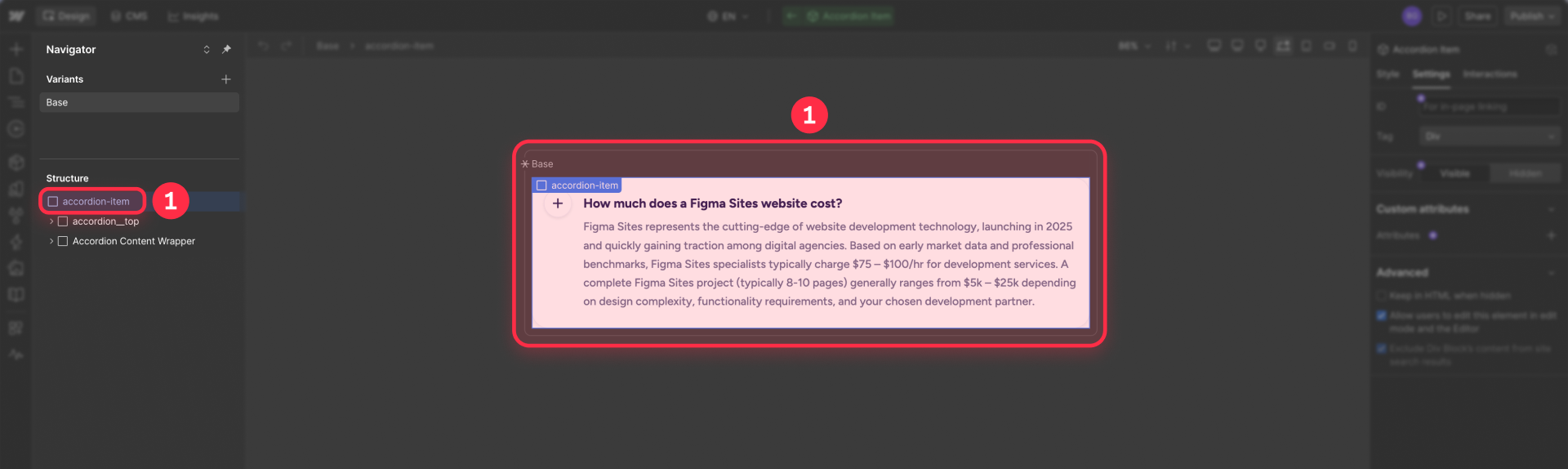This screenshot has width=1568, height=469.
Task: Select the tablet breakpoint icon
Action: click(1307, 46)
